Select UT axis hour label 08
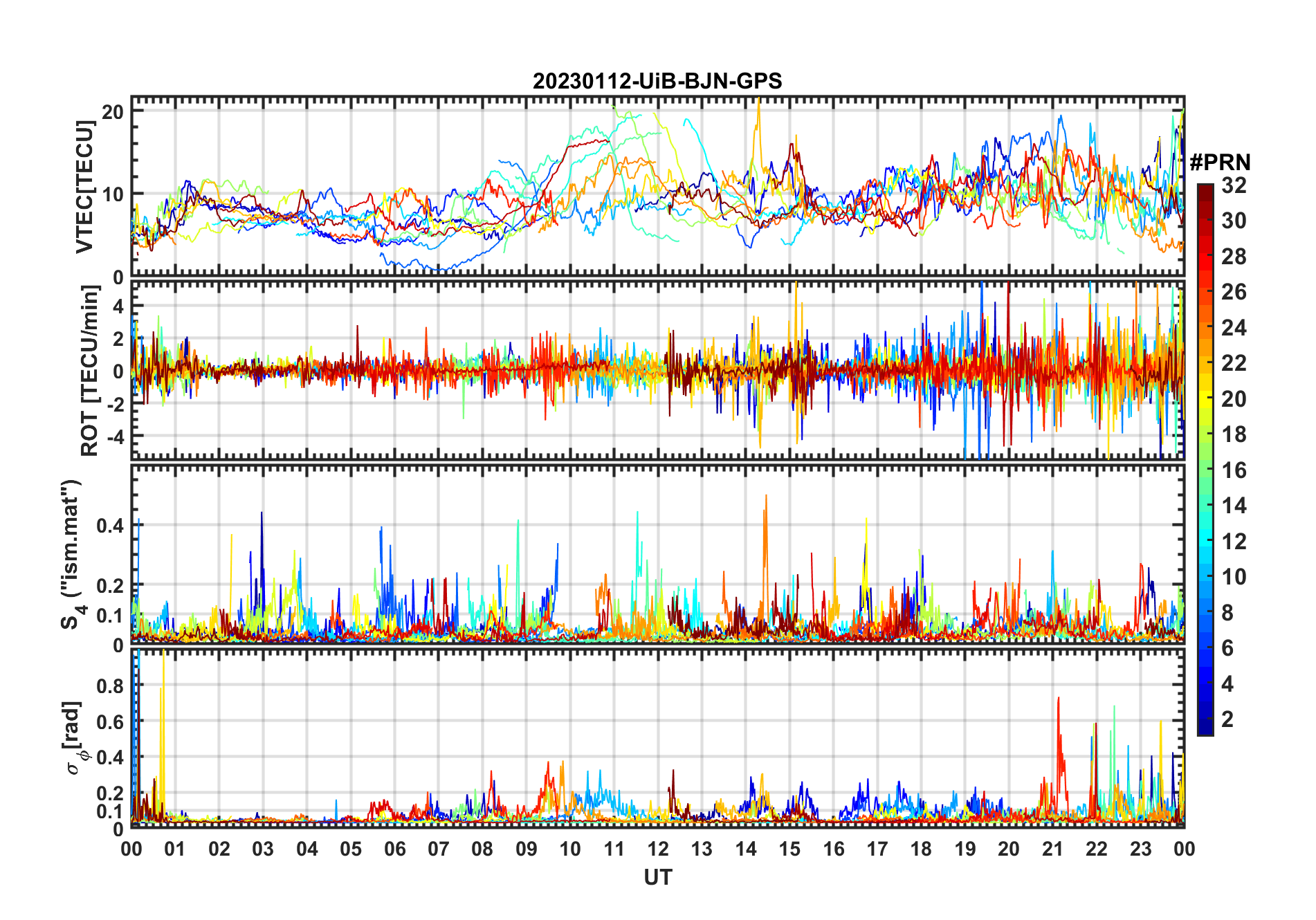Screen dimensions: 1316x920 [482, 849]
